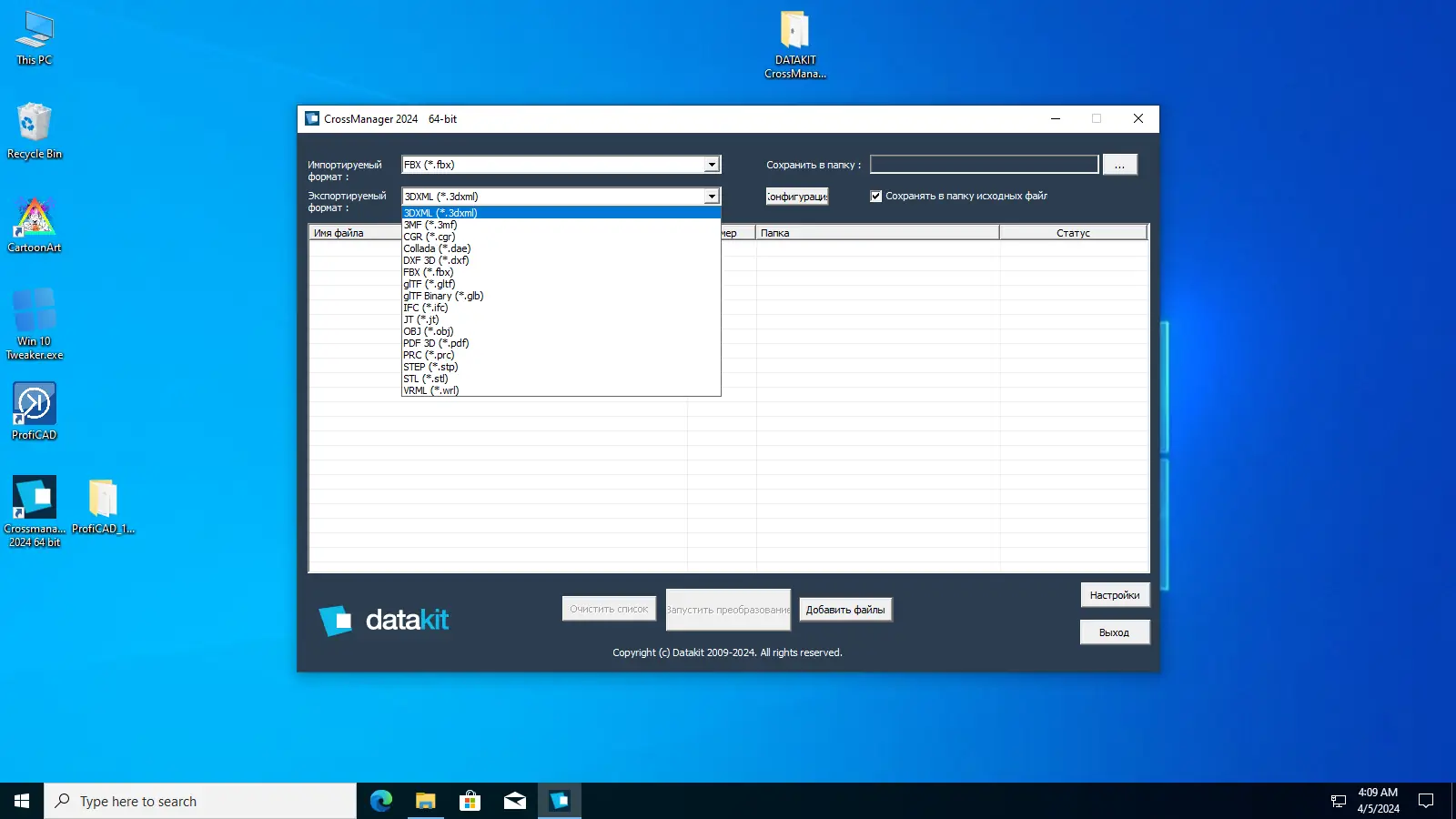Click the Выход exit button

tap(1115, 632)
